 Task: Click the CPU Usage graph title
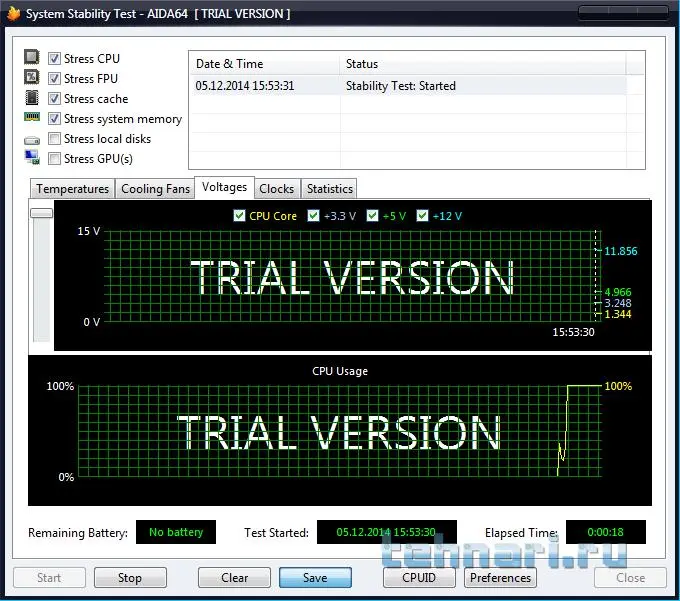pos(340,371)
